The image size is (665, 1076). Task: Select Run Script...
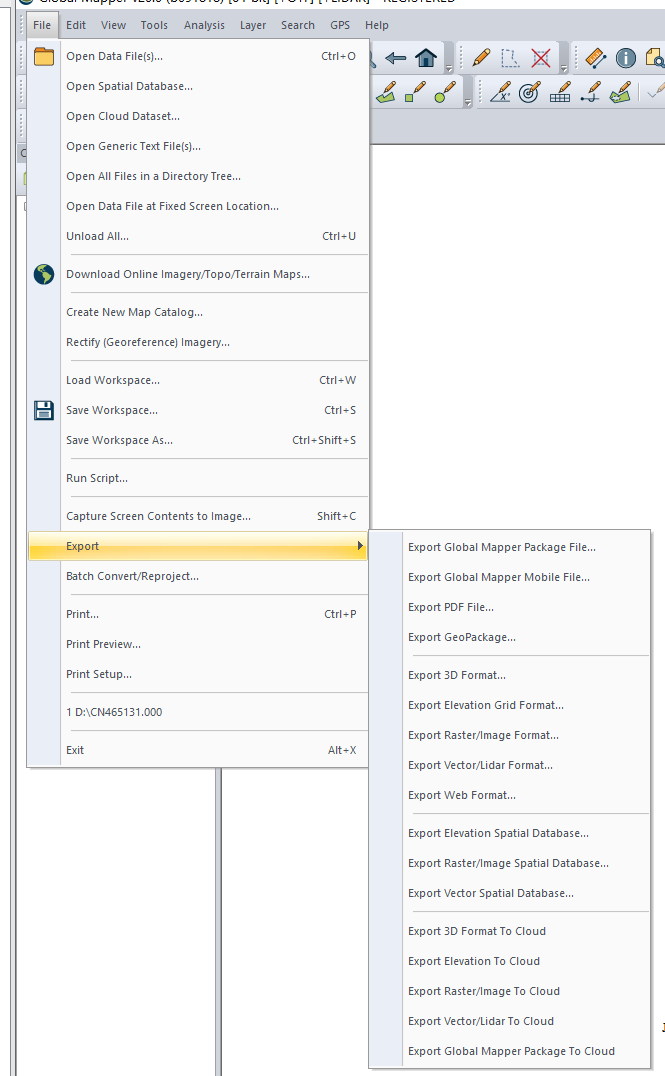pos(198,478)
